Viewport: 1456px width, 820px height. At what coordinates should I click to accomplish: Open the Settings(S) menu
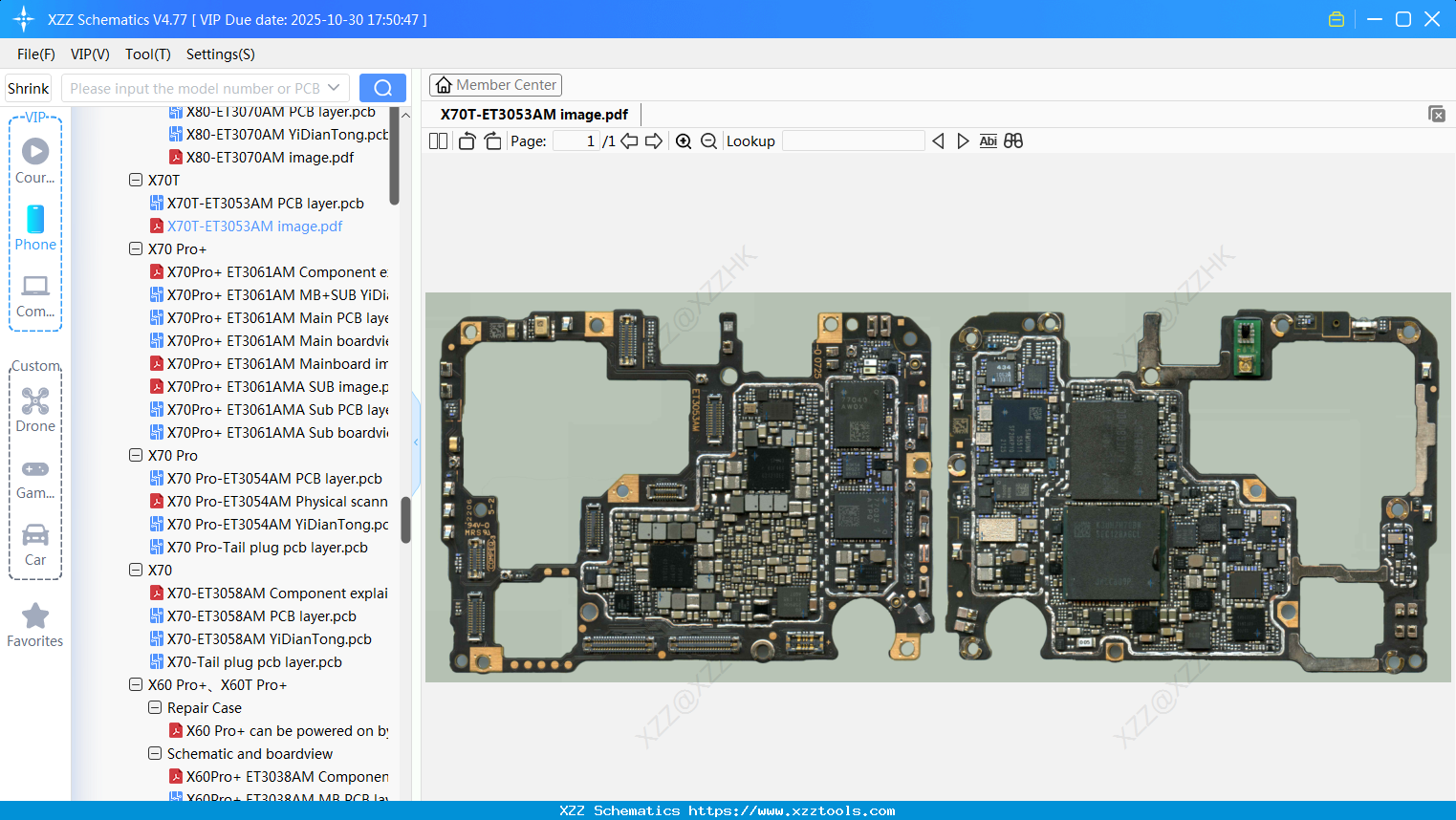(x=220, y=54)
